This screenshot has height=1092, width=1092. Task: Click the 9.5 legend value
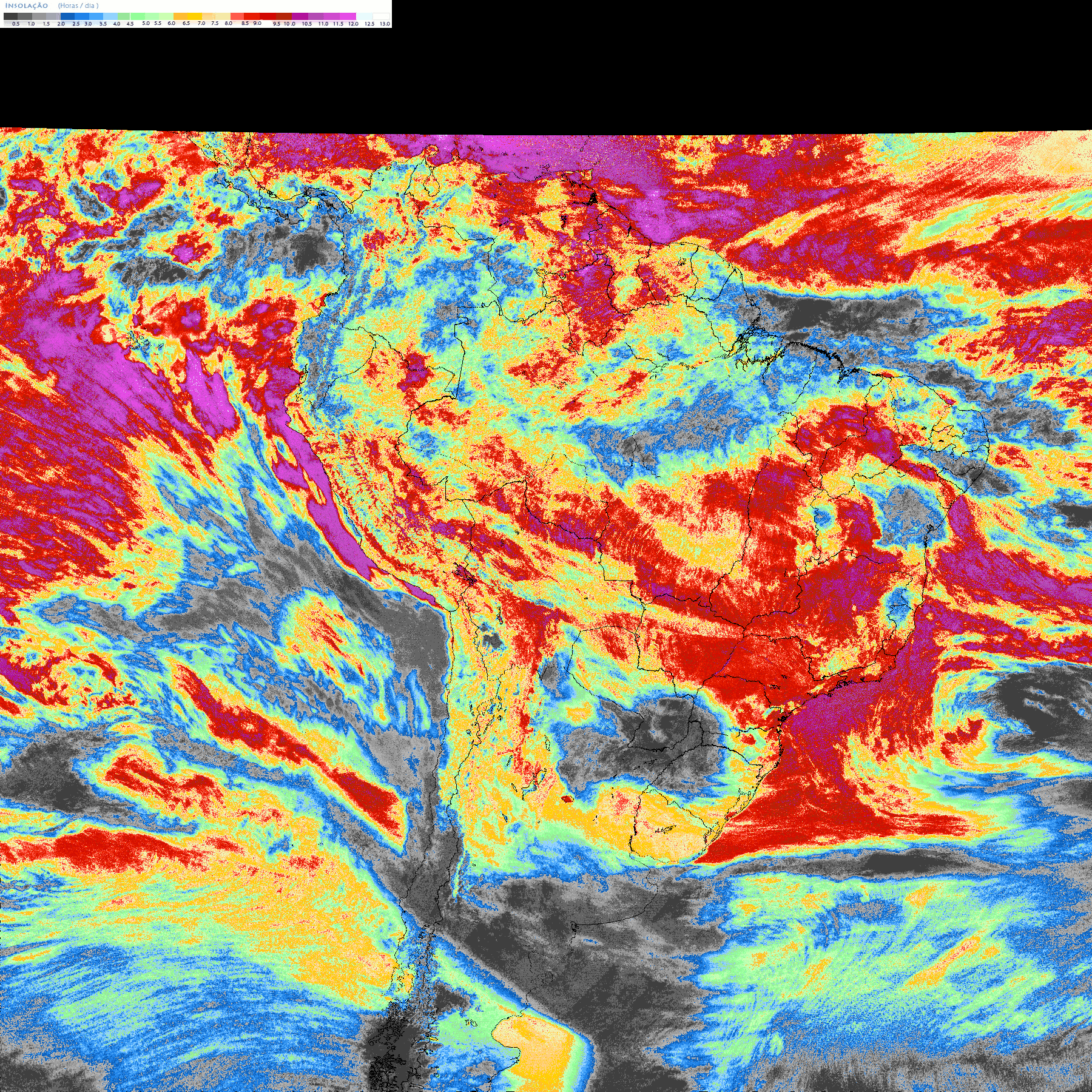click(277, 24)
